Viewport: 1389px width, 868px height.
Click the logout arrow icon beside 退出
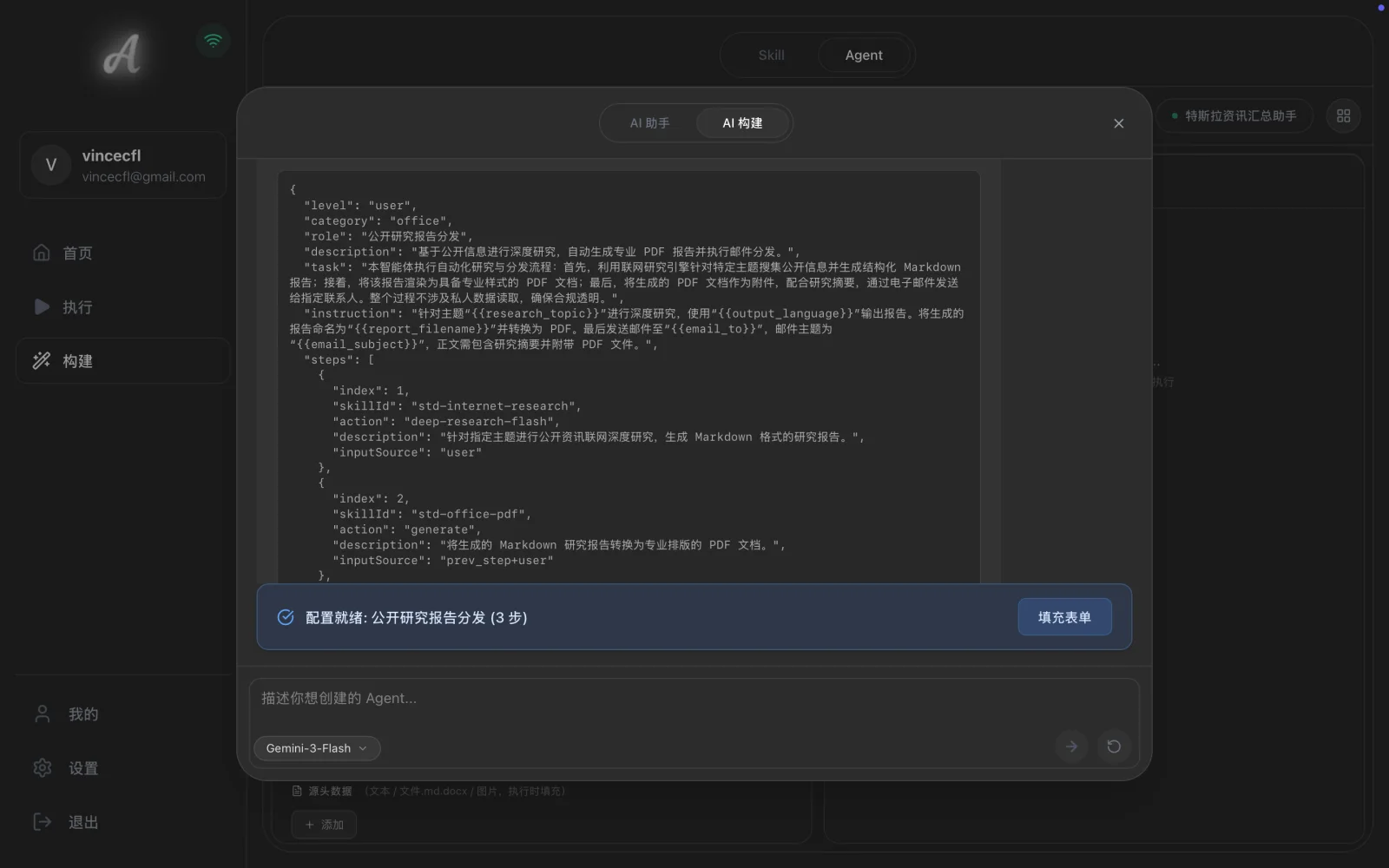[42, 822]
